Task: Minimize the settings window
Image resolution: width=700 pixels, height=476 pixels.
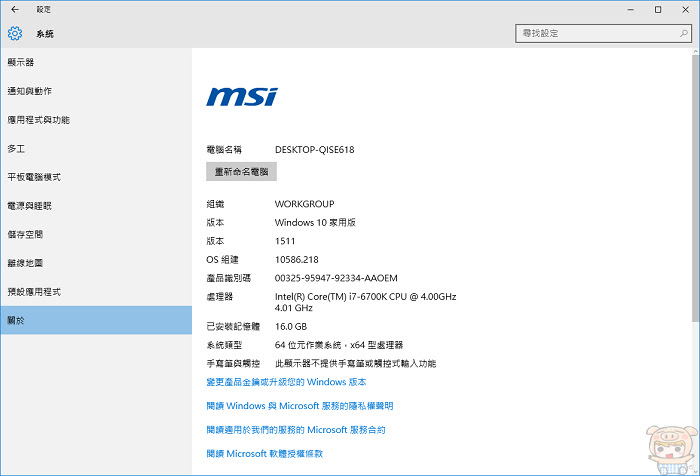Action: (x=630, y=9)
